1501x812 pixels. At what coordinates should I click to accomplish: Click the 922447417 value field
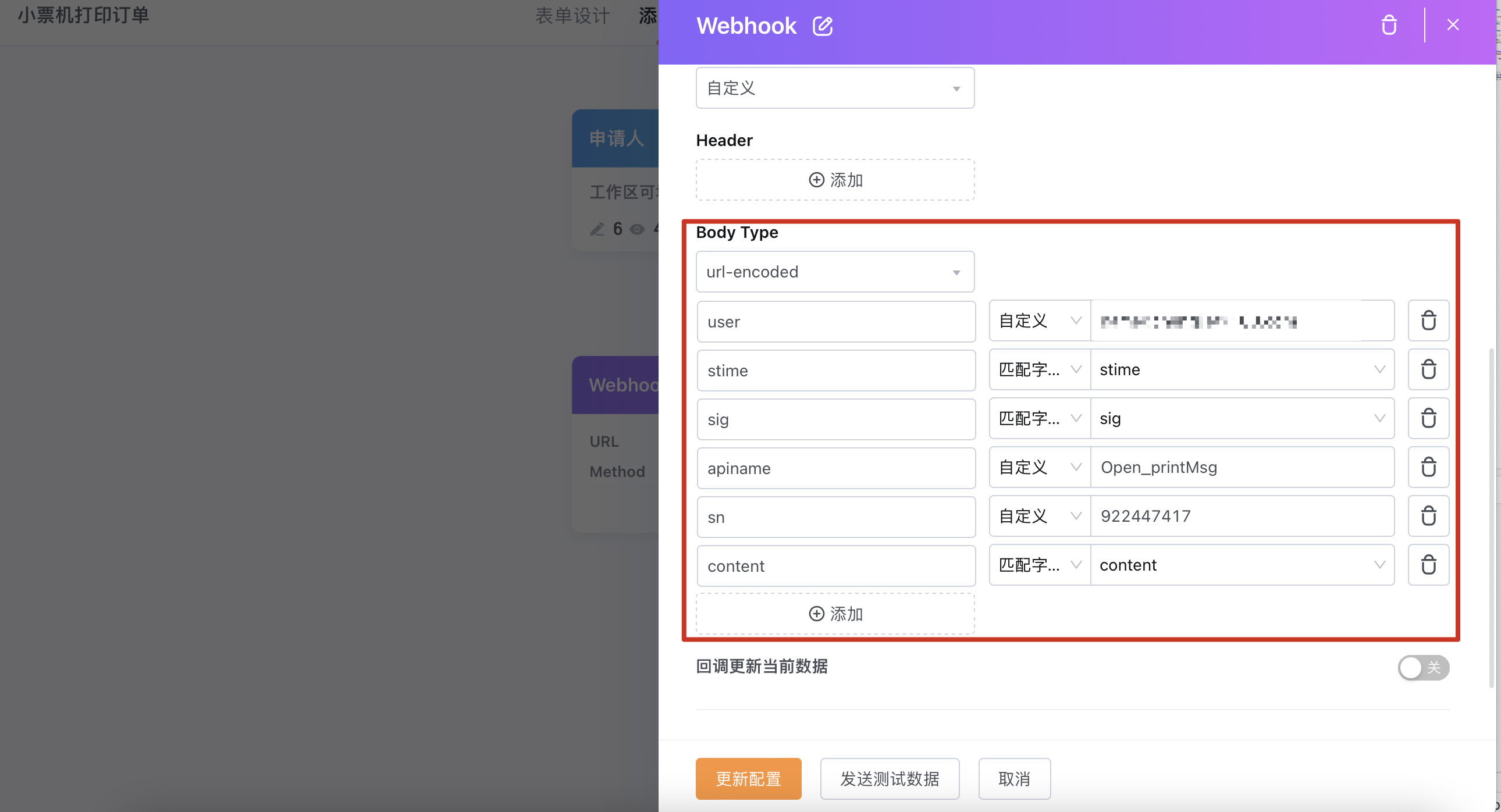[x=1242, y=516]
